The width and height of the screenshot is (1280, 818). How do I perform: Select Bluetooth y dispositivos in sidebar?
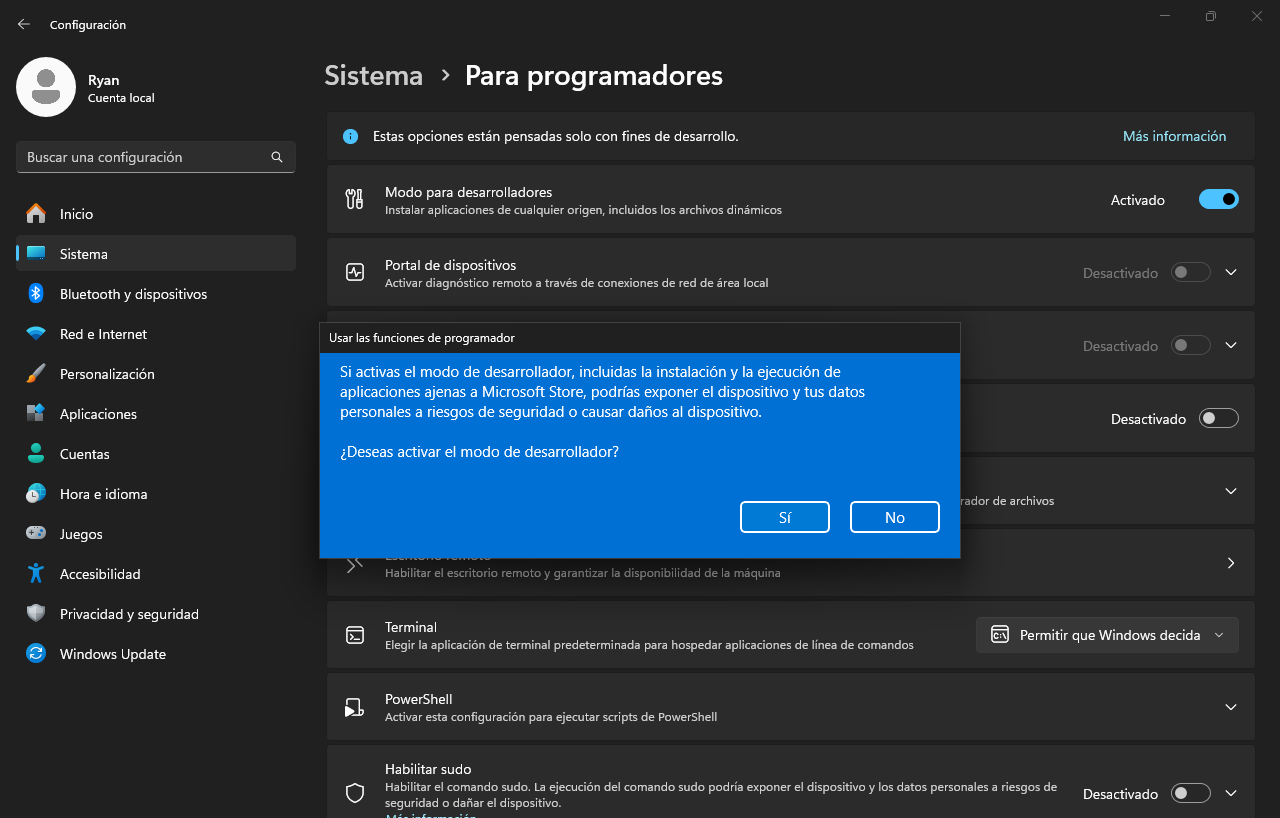point(156,293)
